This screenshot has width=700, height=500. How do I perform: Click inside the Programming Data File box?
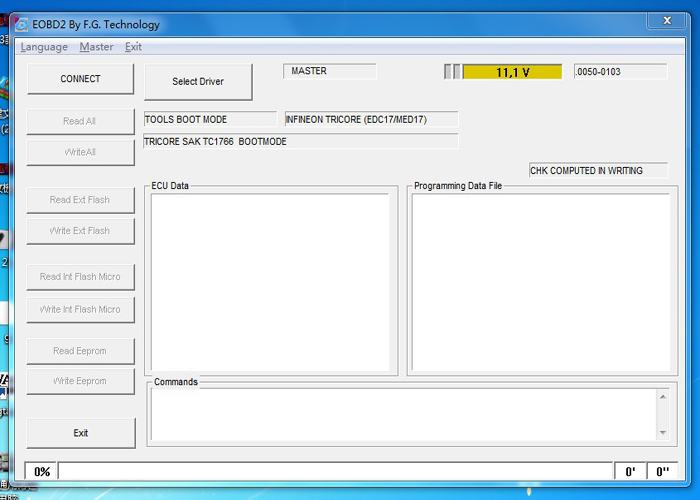pyautogui.click(x=541, y=282)
